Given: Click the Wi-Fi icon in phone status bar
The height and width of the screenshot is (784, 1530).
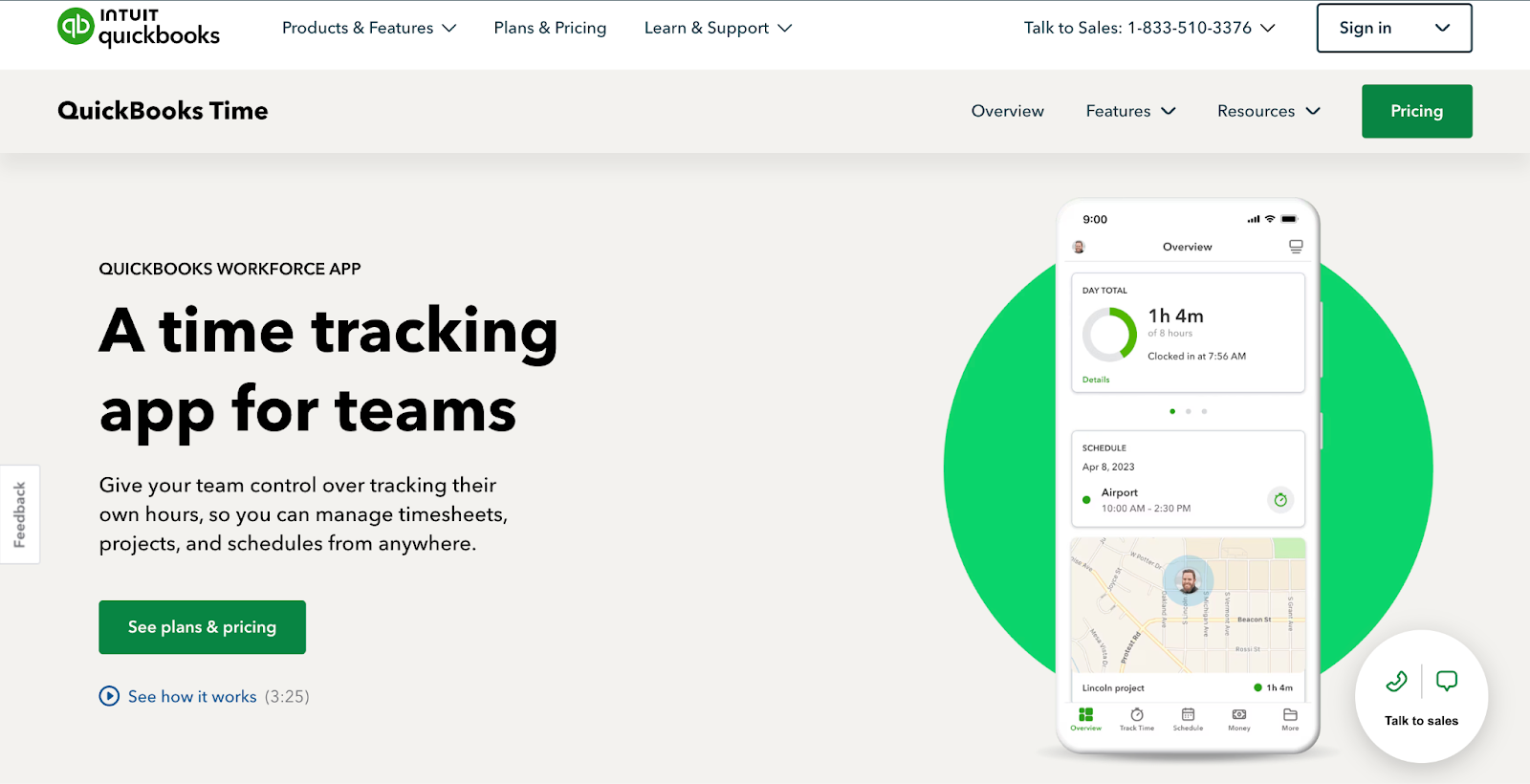Looking at the screenshot, I should click(1270, 219).
